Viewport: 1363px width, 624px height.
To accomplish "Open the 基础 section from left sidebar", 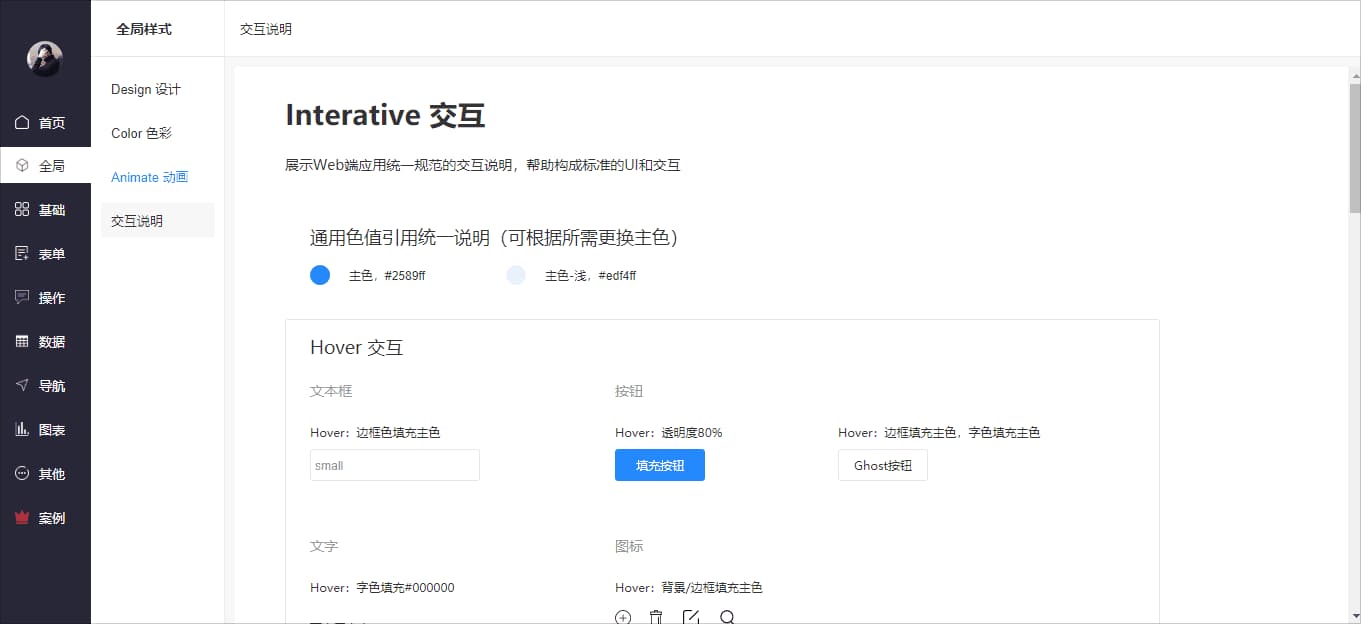I will pos(22,209).
